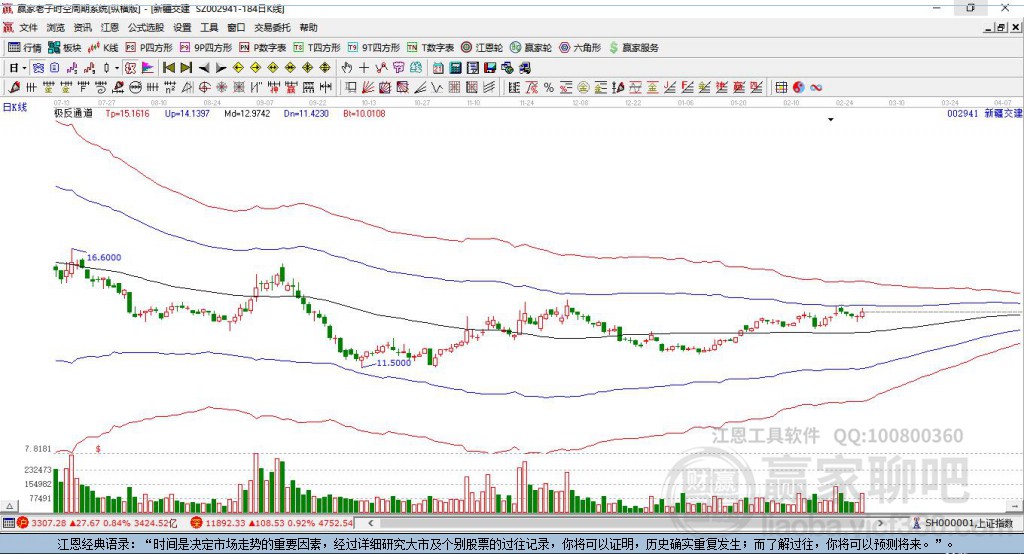Open the 公式选股 menu

click(x=146, y=27)
